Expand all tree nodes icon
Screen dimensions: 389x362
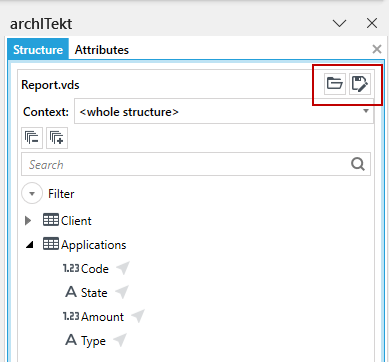[57, 138]
